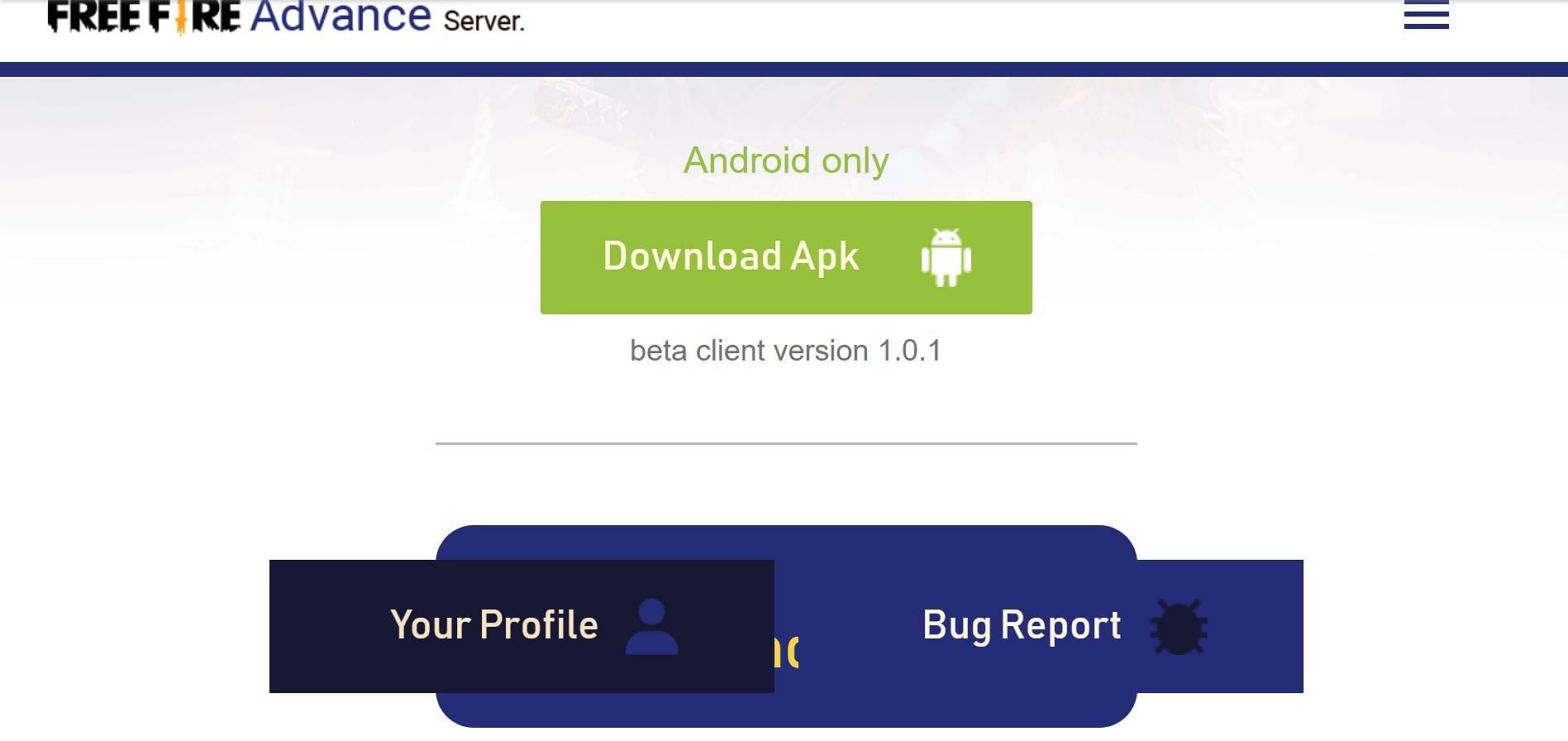The width and height of the screenshot is (1568, 741).
Task: Click the green Android only label
Action: [786, 160]
